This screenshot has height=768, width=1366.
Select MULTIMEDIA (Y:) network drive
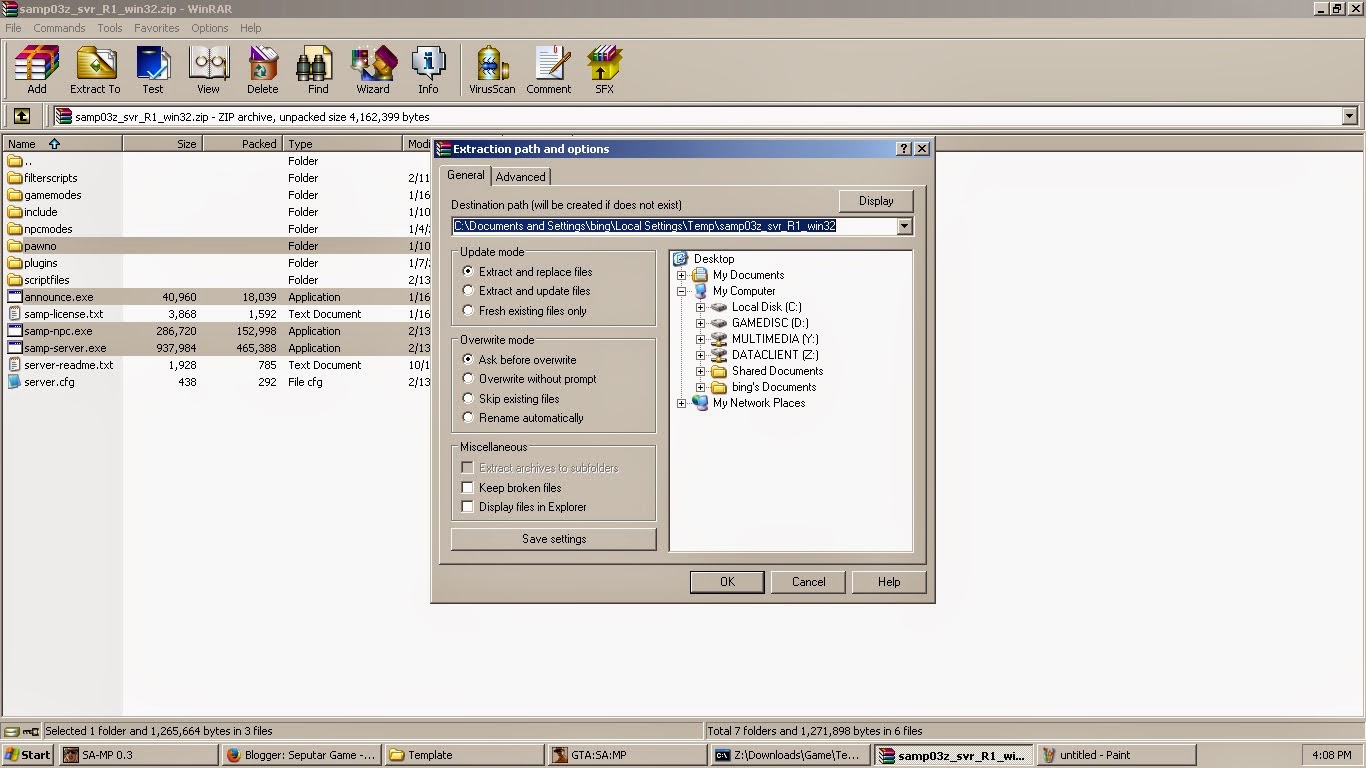(x=775, y=339)
